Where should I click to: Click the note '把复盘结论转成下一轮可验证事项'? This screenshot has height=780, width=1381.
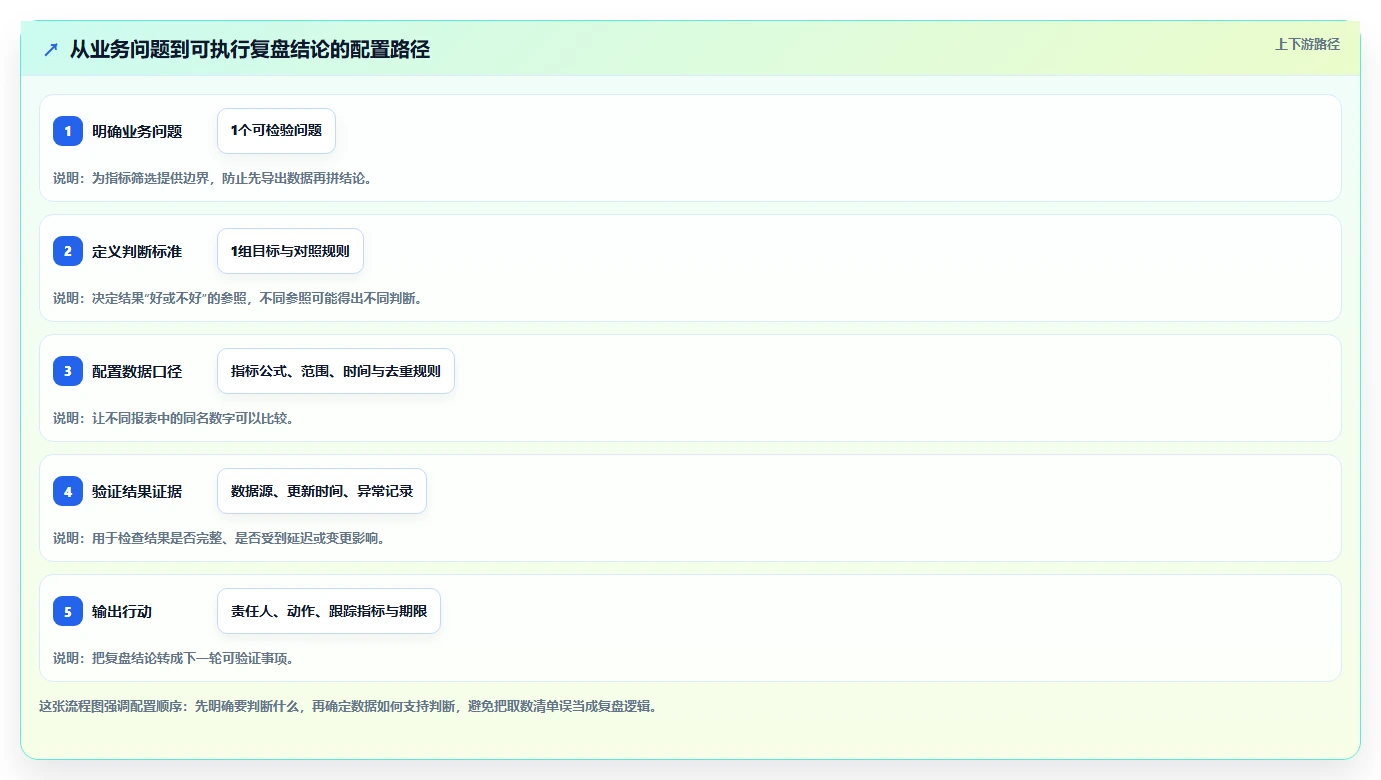coord(174,658)
